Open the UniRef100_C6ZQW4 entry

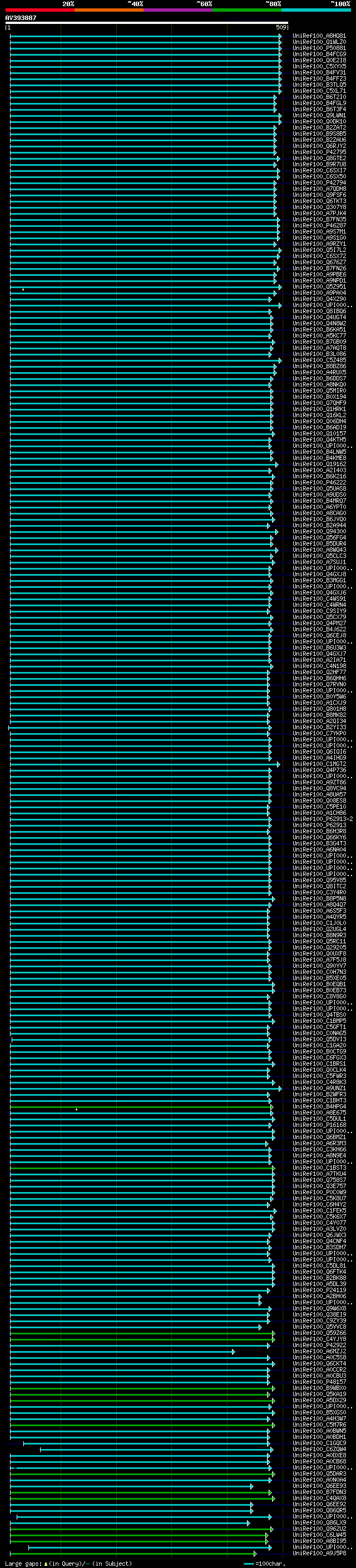coord(319,1449)
